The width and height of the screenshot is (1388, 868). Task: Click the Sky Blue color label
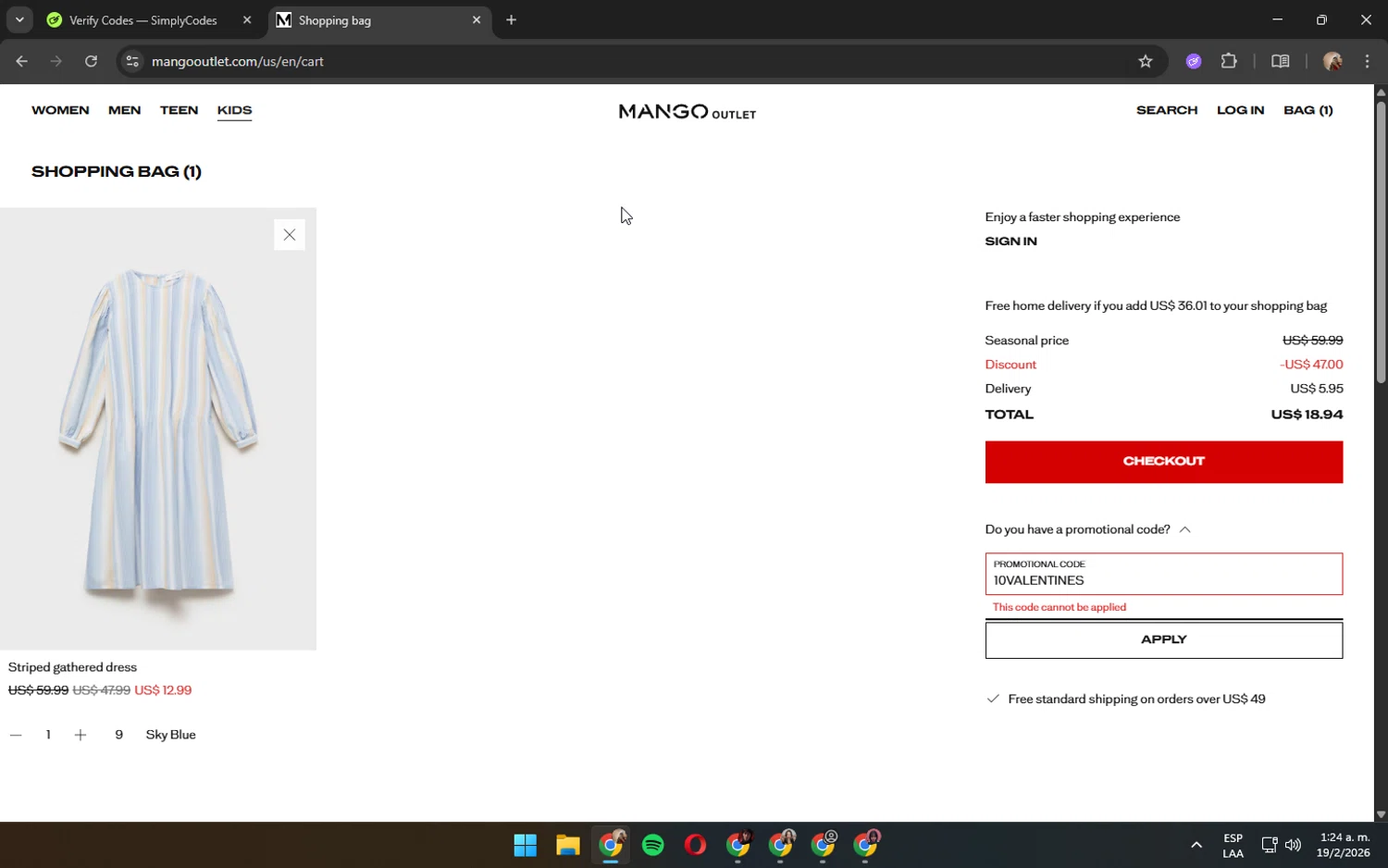(x=170, y=735)
